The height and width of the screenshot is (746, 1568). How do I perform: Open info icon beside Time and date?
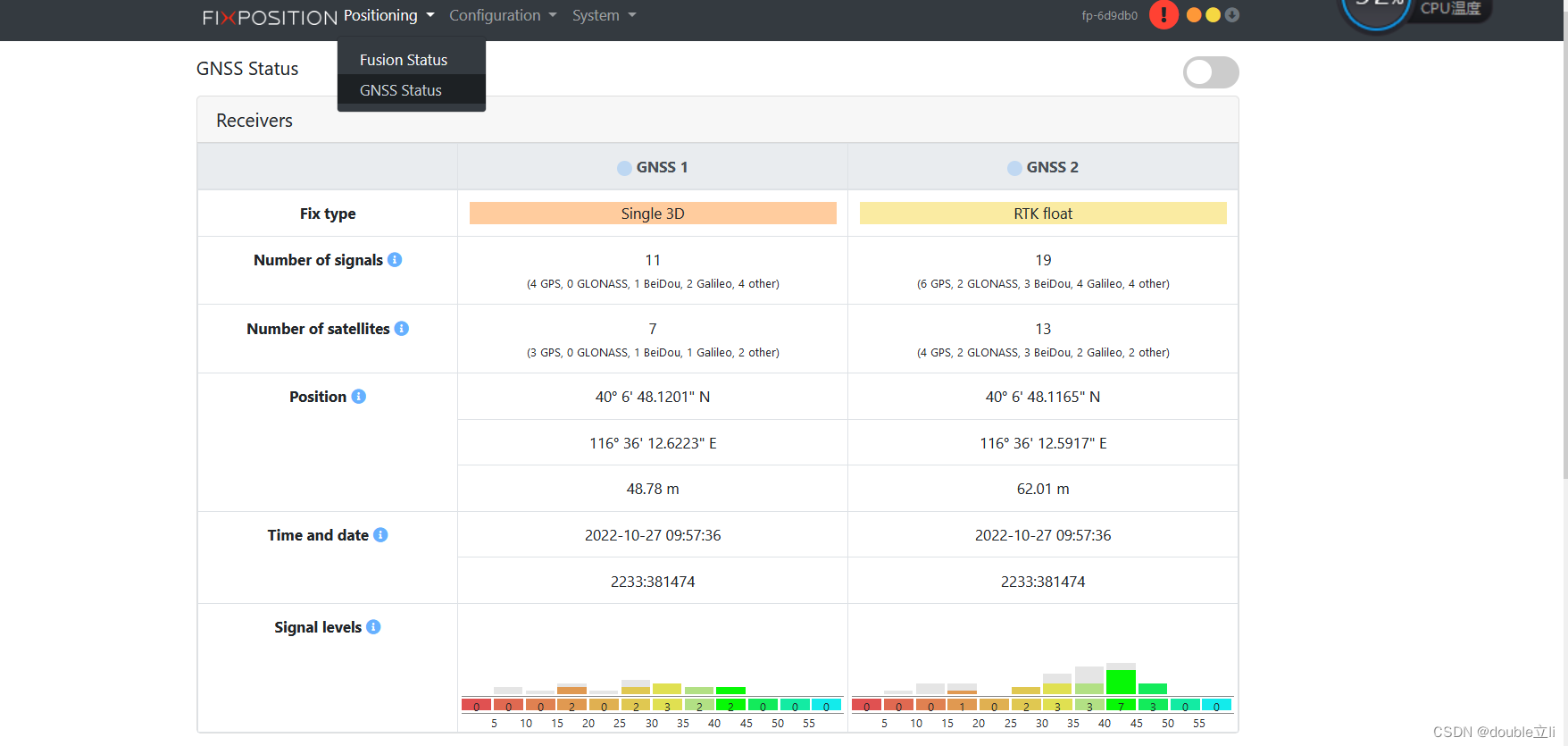coord(380,535)
